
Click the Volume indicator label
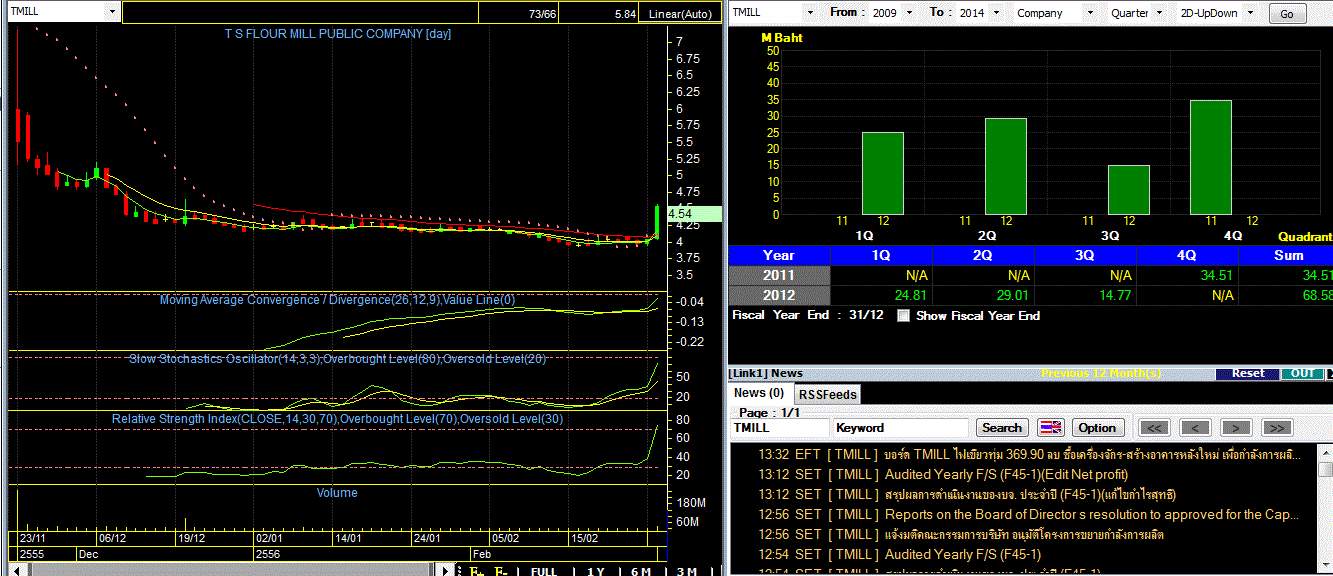337,493
